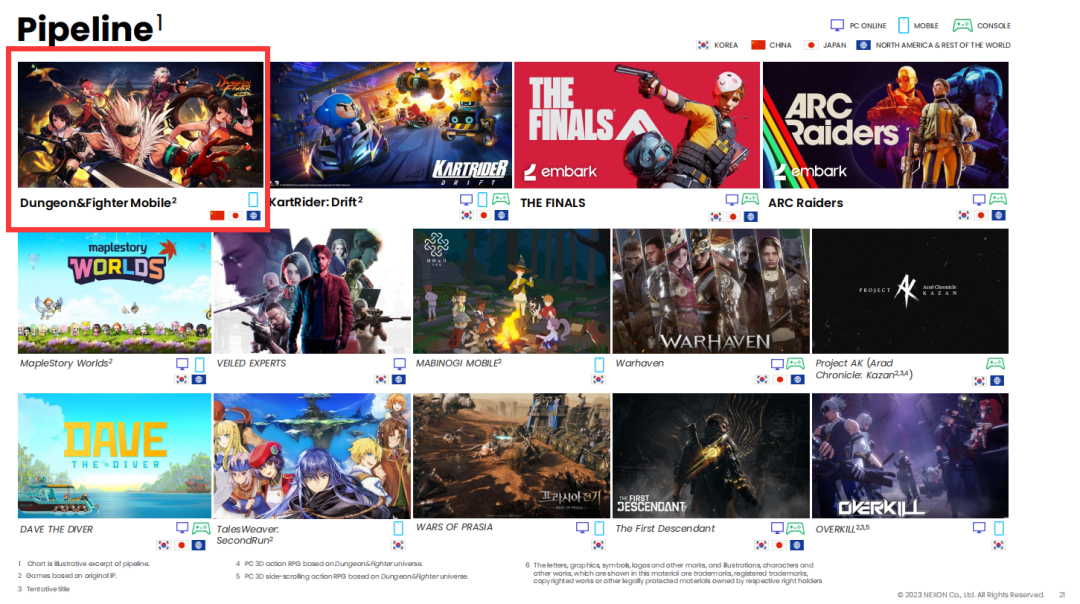
Task: Open the KartRider Drift artwork
Action: coord(391,125)
